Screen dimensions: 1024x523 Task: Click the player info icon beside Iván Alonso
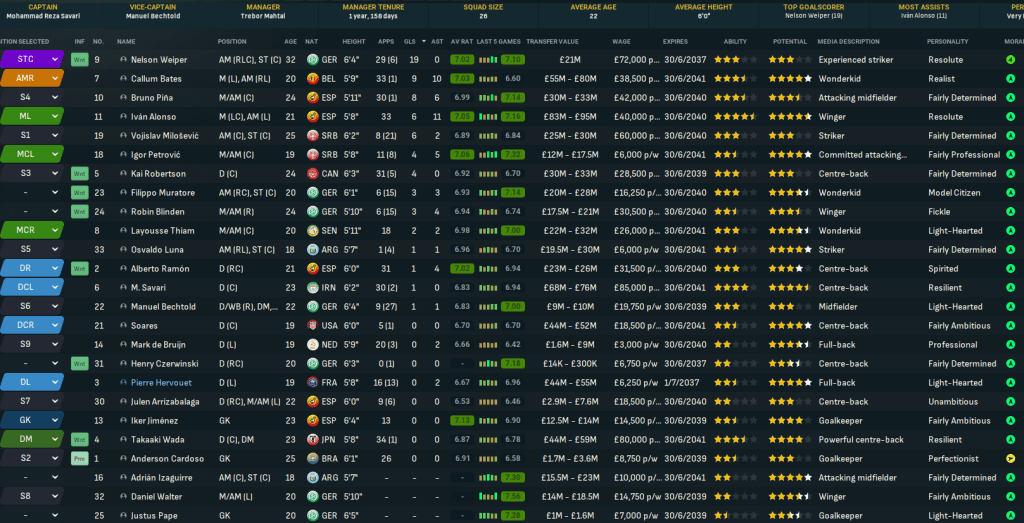click(x=123, y=117)
